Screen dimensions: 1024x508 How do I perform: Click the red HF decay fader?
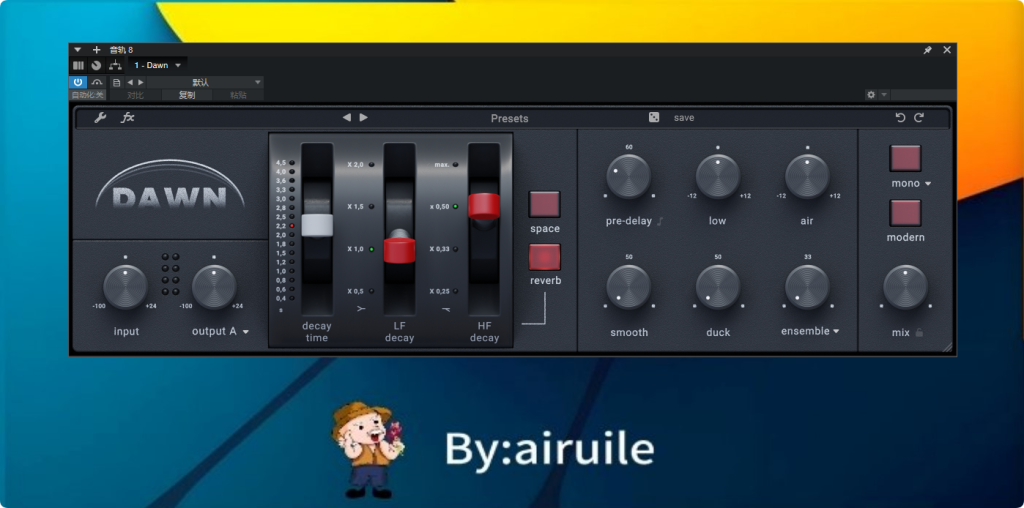pyautogui.click(x=484, y=206)
